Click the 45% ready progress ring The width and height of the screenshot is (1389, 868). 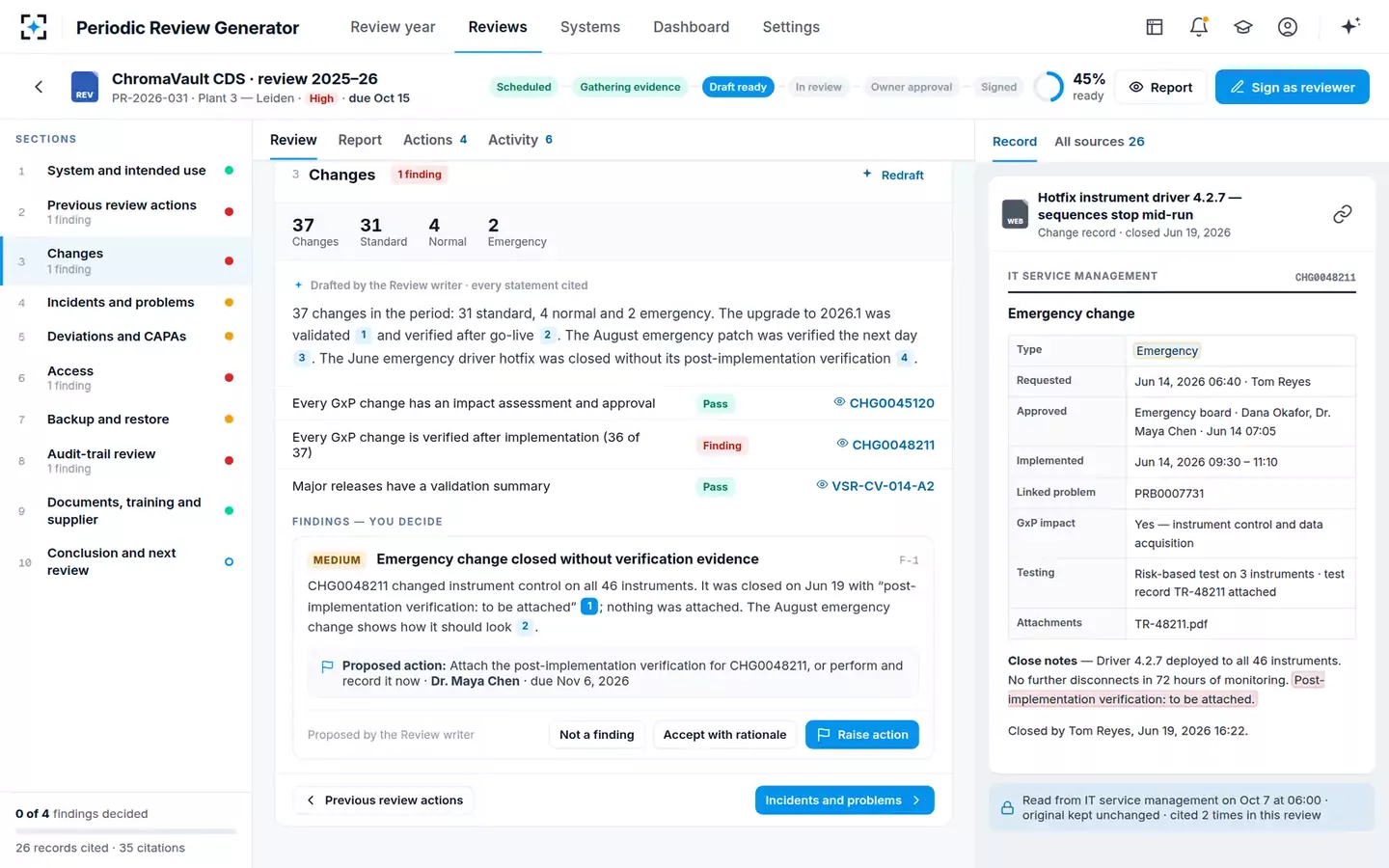tap(1049, 87)
